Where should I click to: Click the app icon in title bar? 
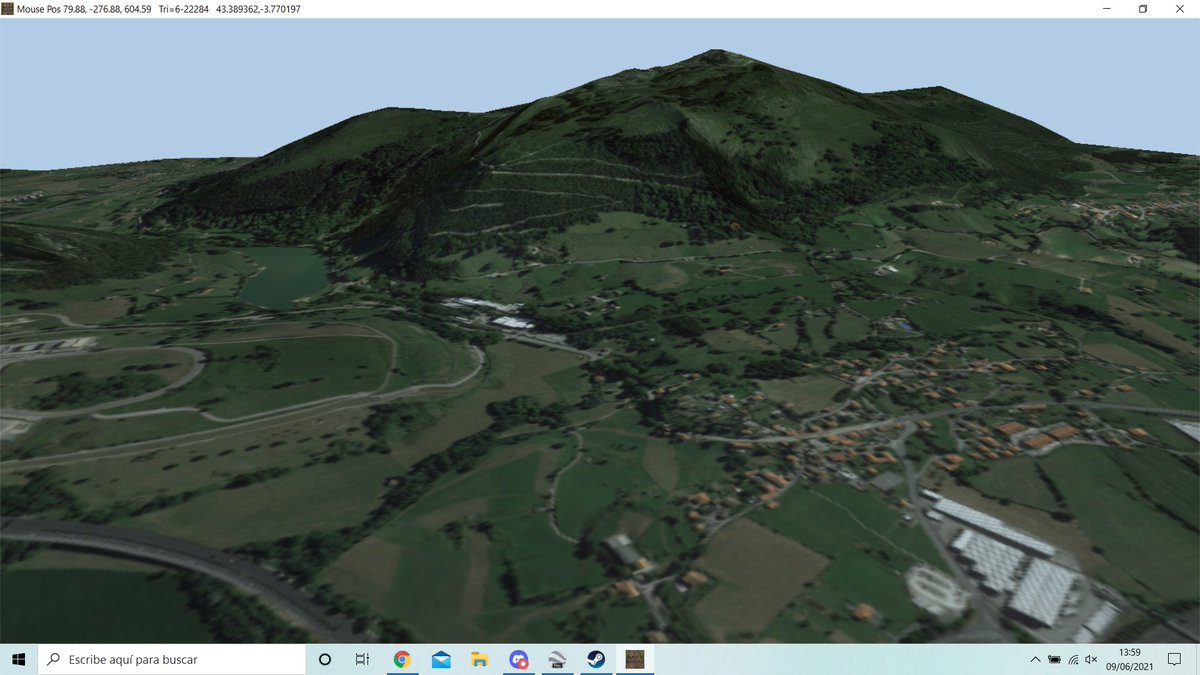click(x=8, y=9)
